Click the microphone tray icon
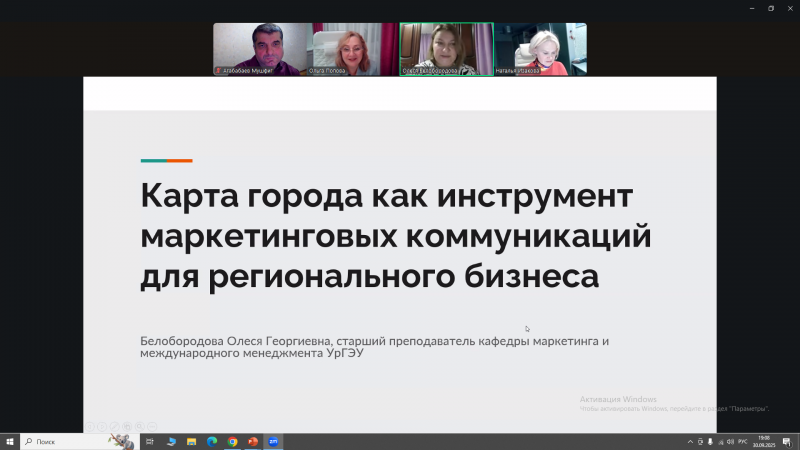 coord(710,441)
